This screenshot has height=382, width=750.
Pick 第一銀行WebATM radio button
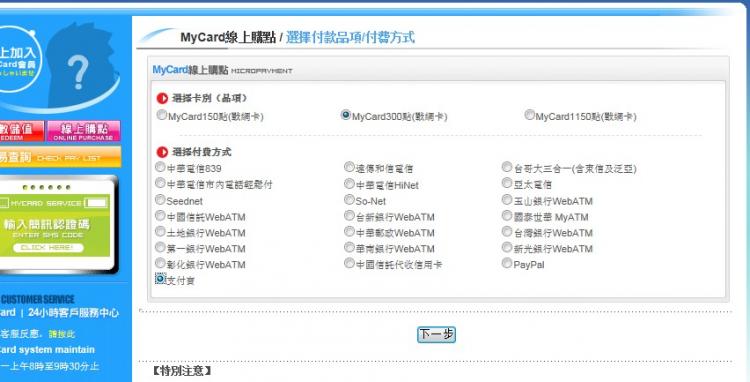[160, 247]
